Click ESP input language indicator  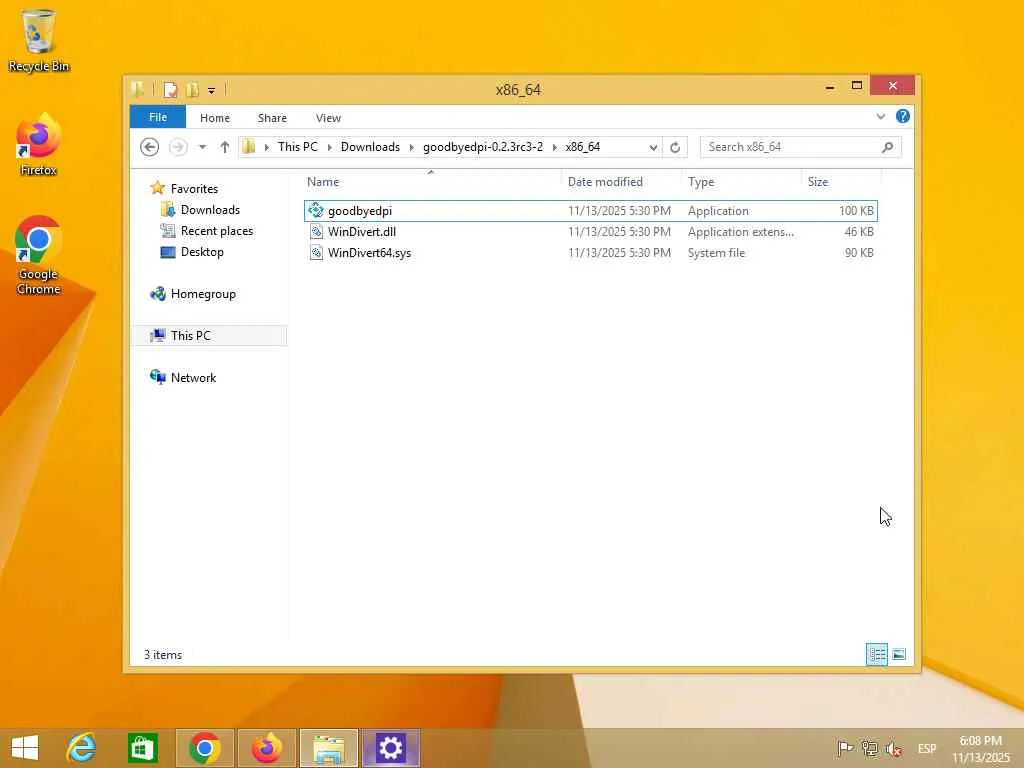pos(927,748)
